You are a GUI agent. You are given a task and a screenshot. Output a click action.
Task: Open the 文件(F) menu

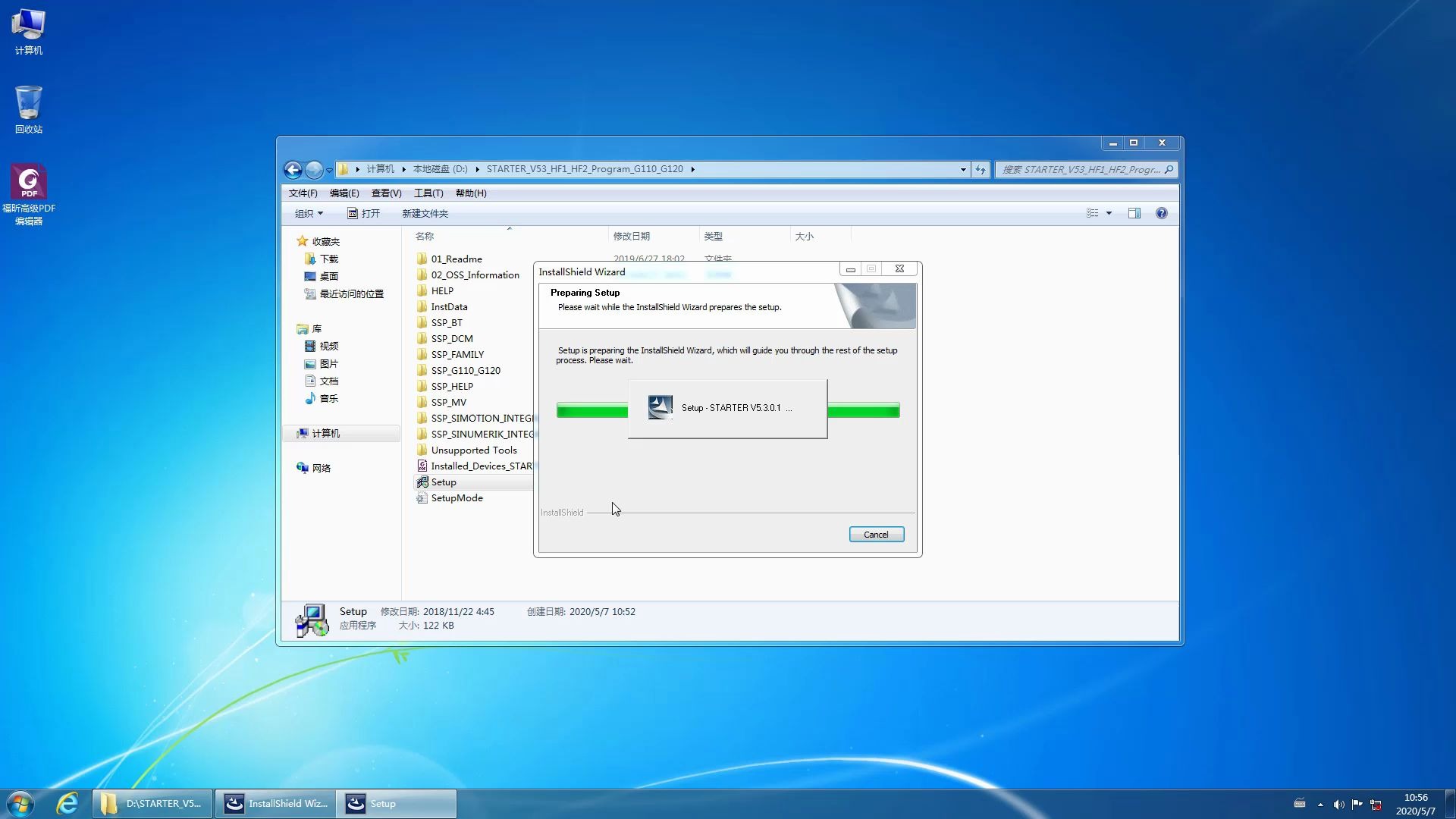pos(303,193)
